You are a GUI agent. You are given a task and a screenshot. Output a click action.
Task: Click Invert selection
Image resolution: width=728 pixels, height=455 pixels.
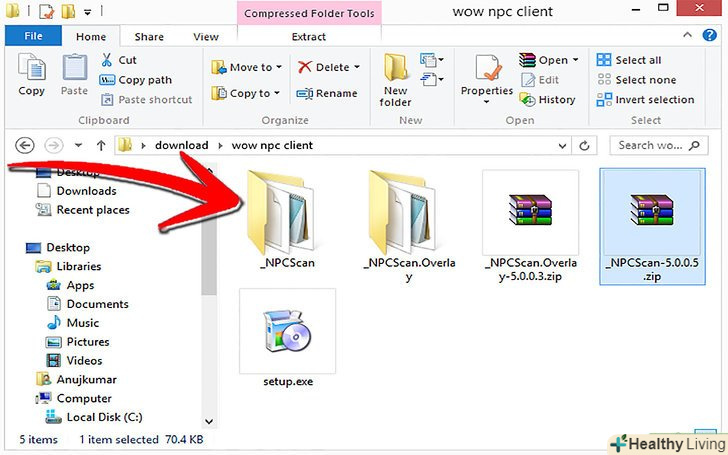pos(646,99)
